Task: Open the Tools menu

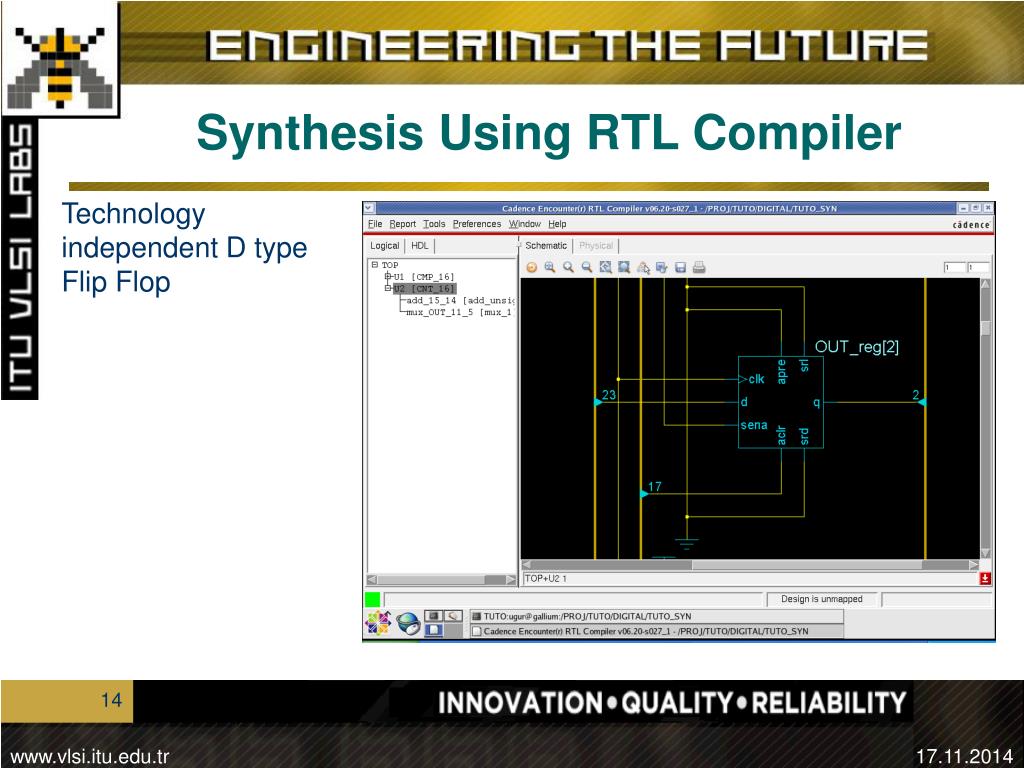Action: pos(434,224)
